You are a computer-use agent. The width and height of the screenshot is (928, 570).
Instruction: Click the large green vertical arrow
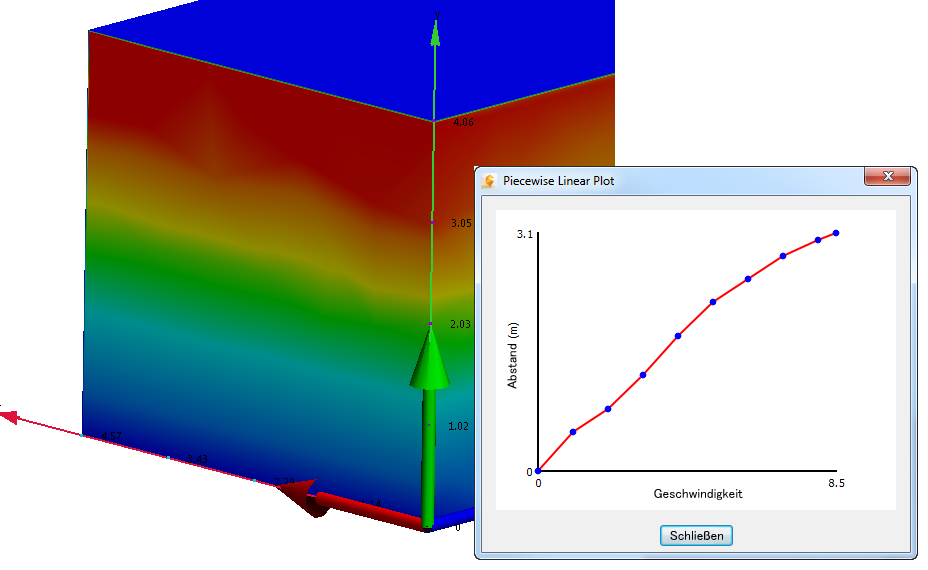[x=429, y=426]
